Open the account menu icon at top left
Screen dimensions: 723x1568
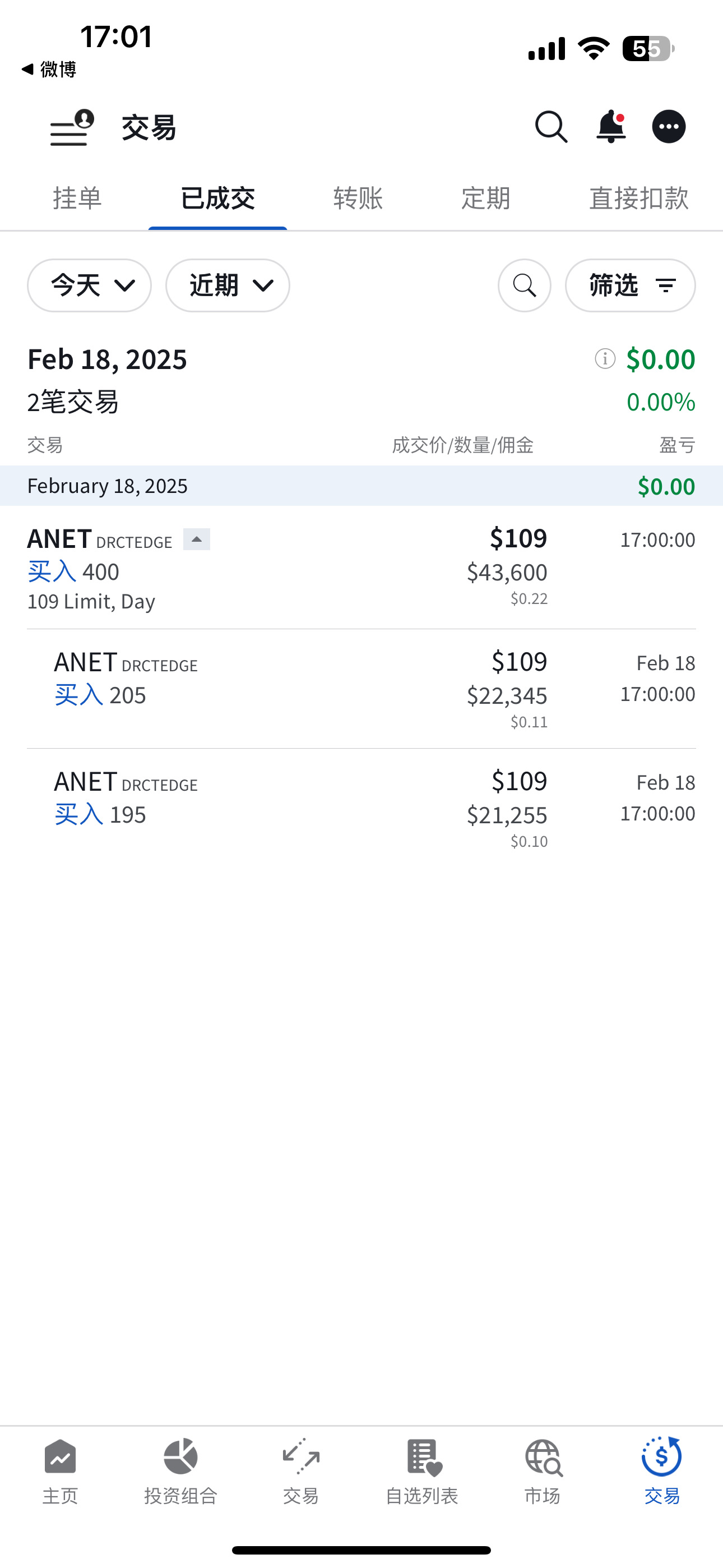72,128
